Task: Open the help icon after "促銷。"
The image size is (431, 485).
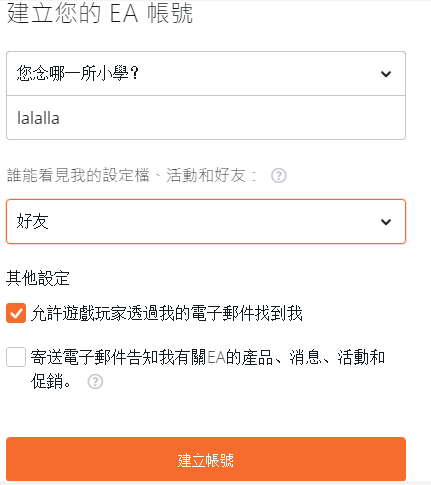Action: pyautogui.click(x=95, y=381)
